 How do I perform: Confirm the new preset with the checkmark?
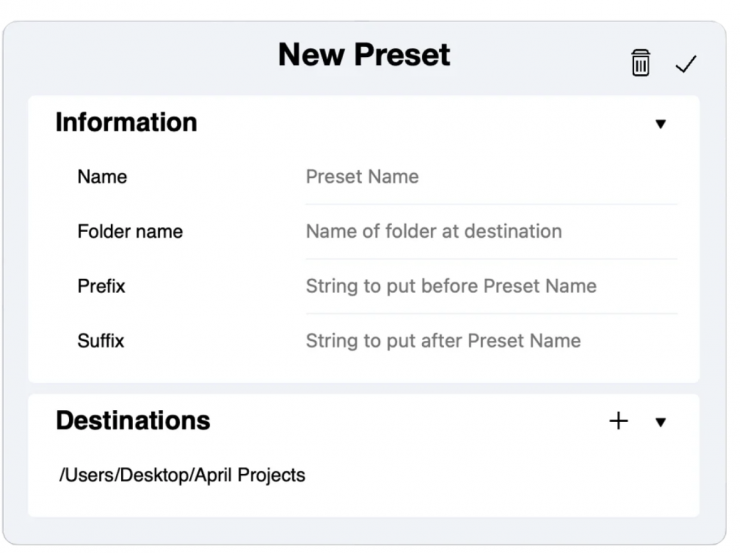pos(685,64)
